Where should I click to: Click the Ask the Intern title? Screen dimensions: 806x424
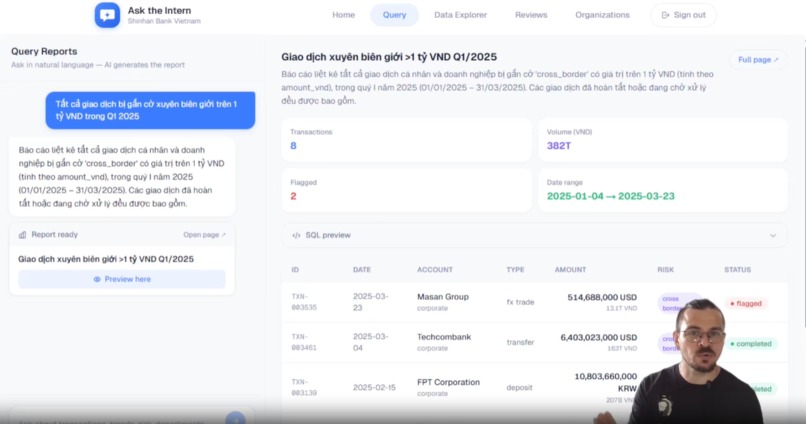[x=159, y=10]
